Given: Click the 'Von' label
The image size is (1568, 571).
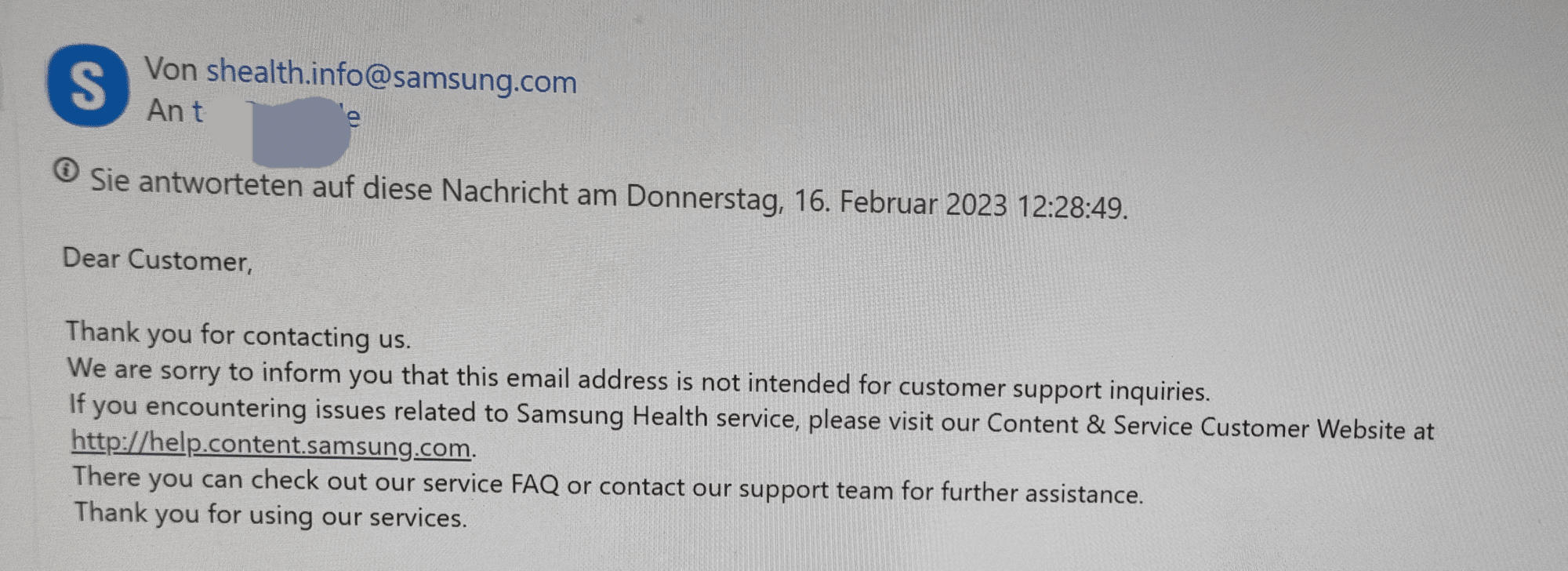Looking at the screenshot, I should tap(170, 69).
